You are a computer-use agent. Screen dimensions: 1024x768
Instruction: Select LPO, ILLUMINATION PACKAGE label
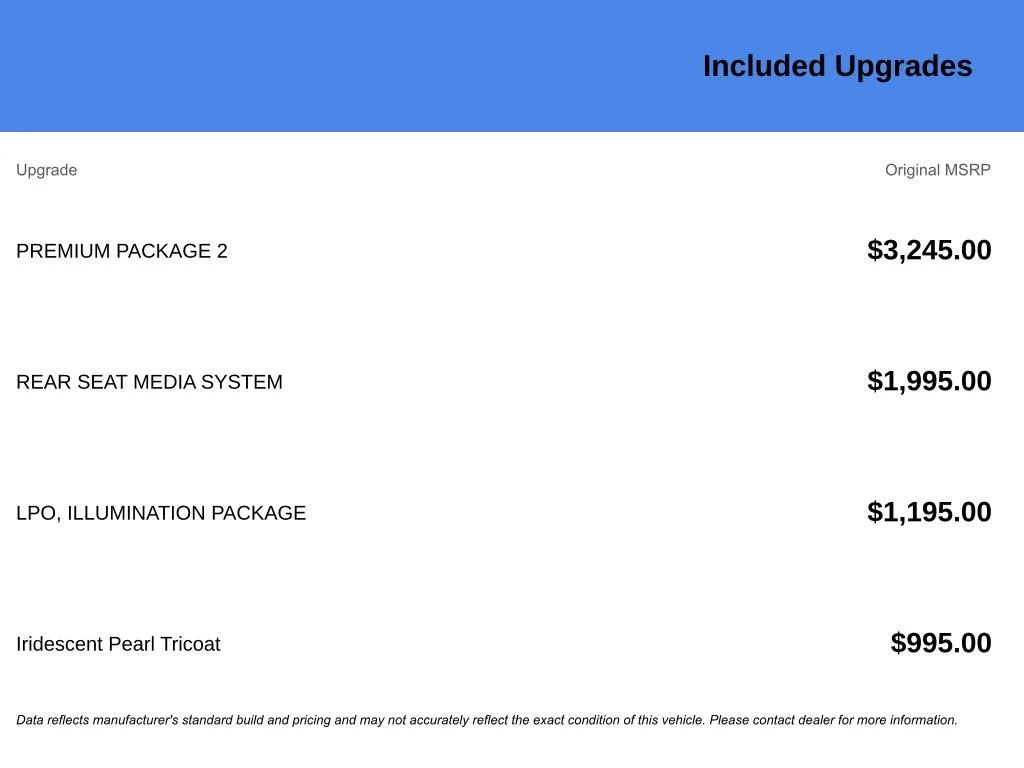point(161,513)
